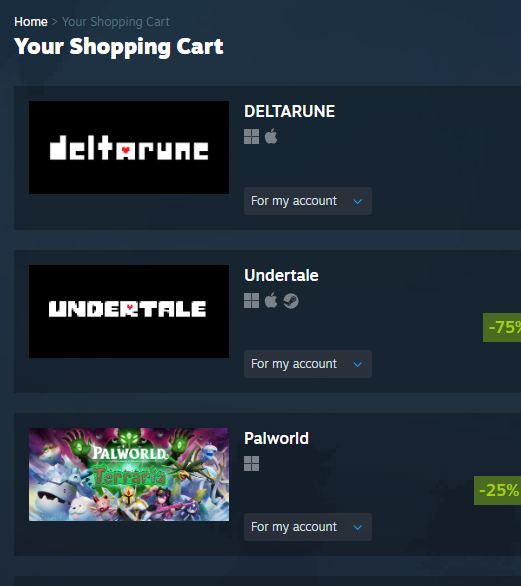This screenshot has width=521, height=586.
Task: Click the UNDERTALE logo thumbnail
Action: (x=129, y=311)
